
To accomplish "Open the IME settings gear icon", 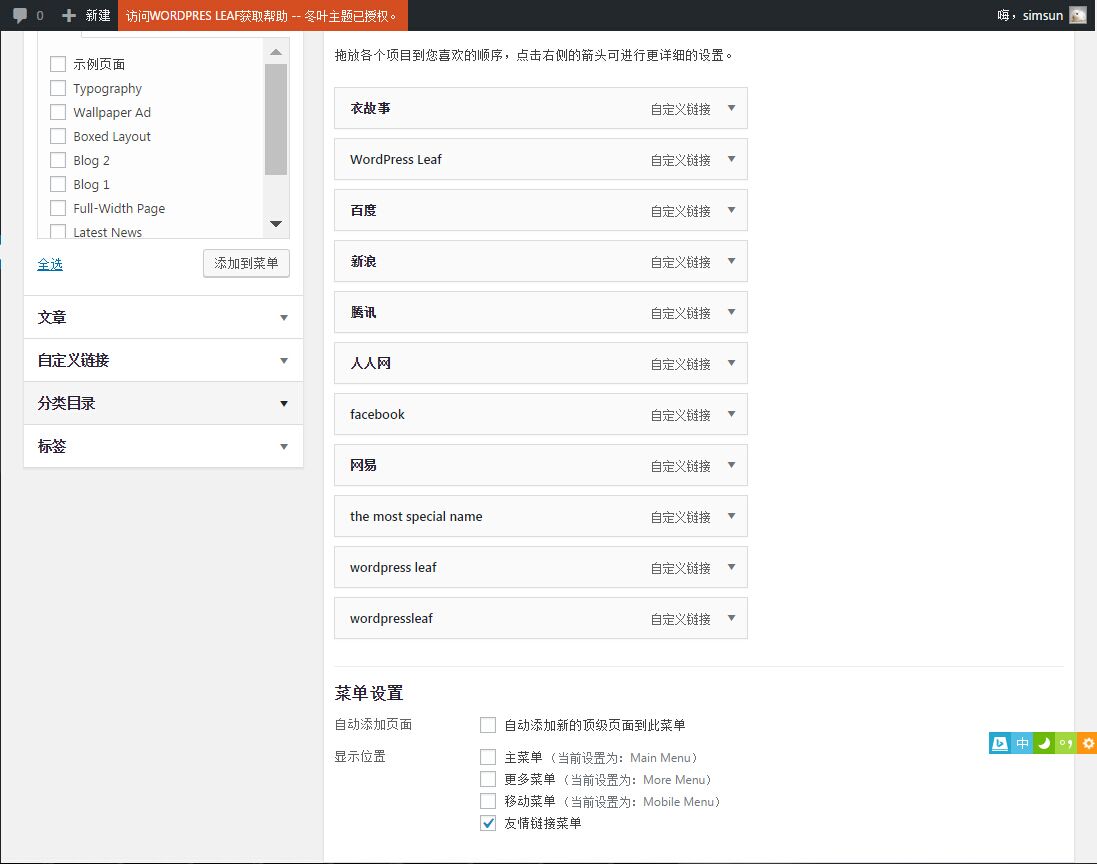I will click(x=1087, y=743).
